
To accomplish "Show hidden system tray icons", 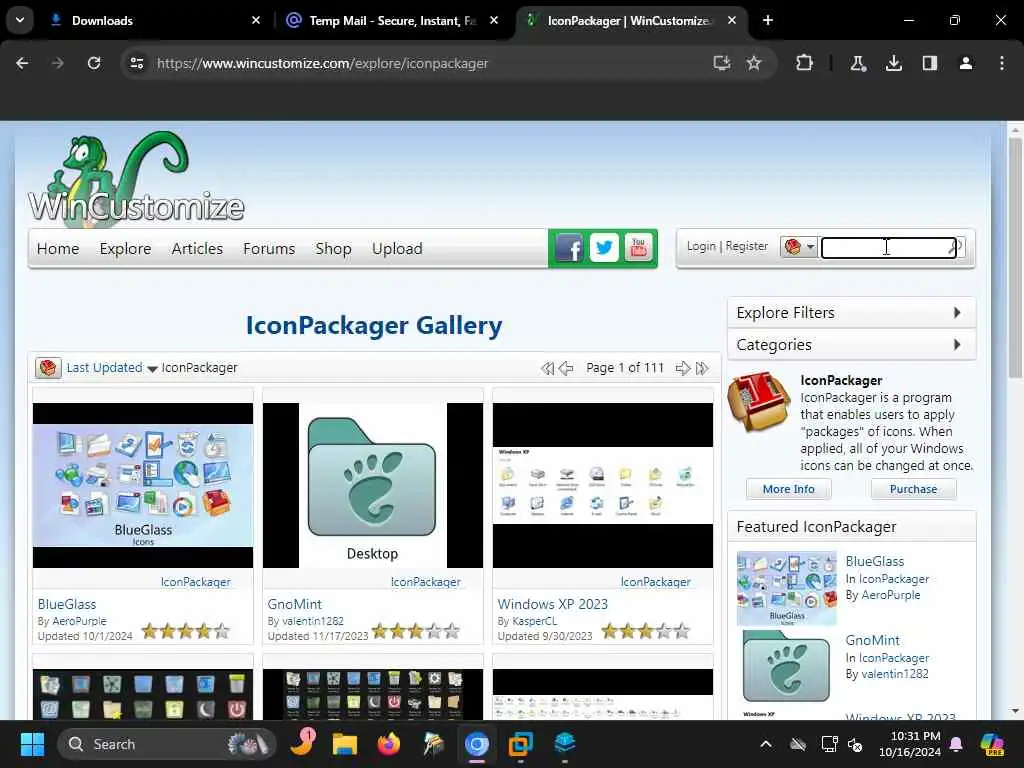I will pos(765,744).
